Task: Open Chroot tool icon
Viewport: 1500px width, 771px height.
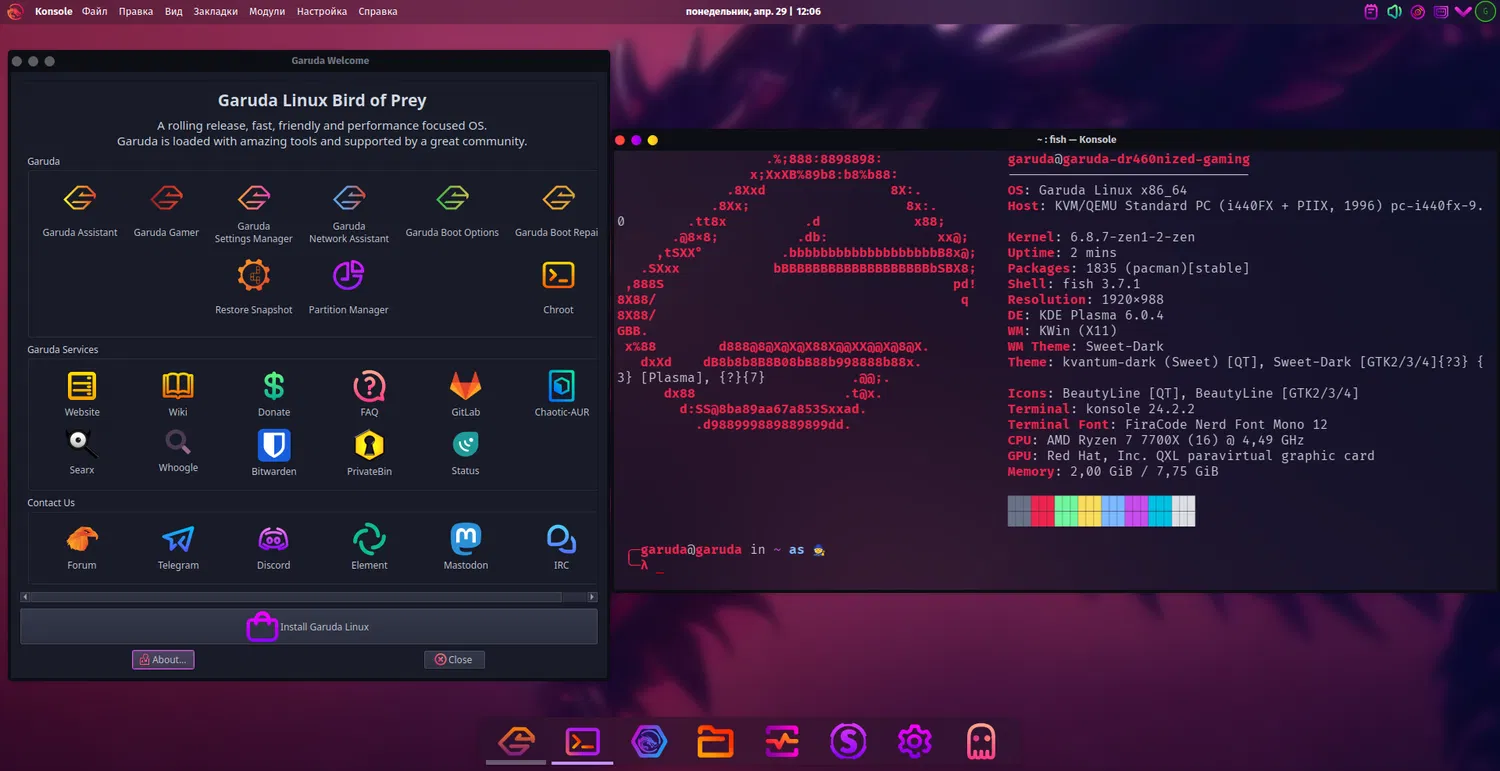Action: 558,276
